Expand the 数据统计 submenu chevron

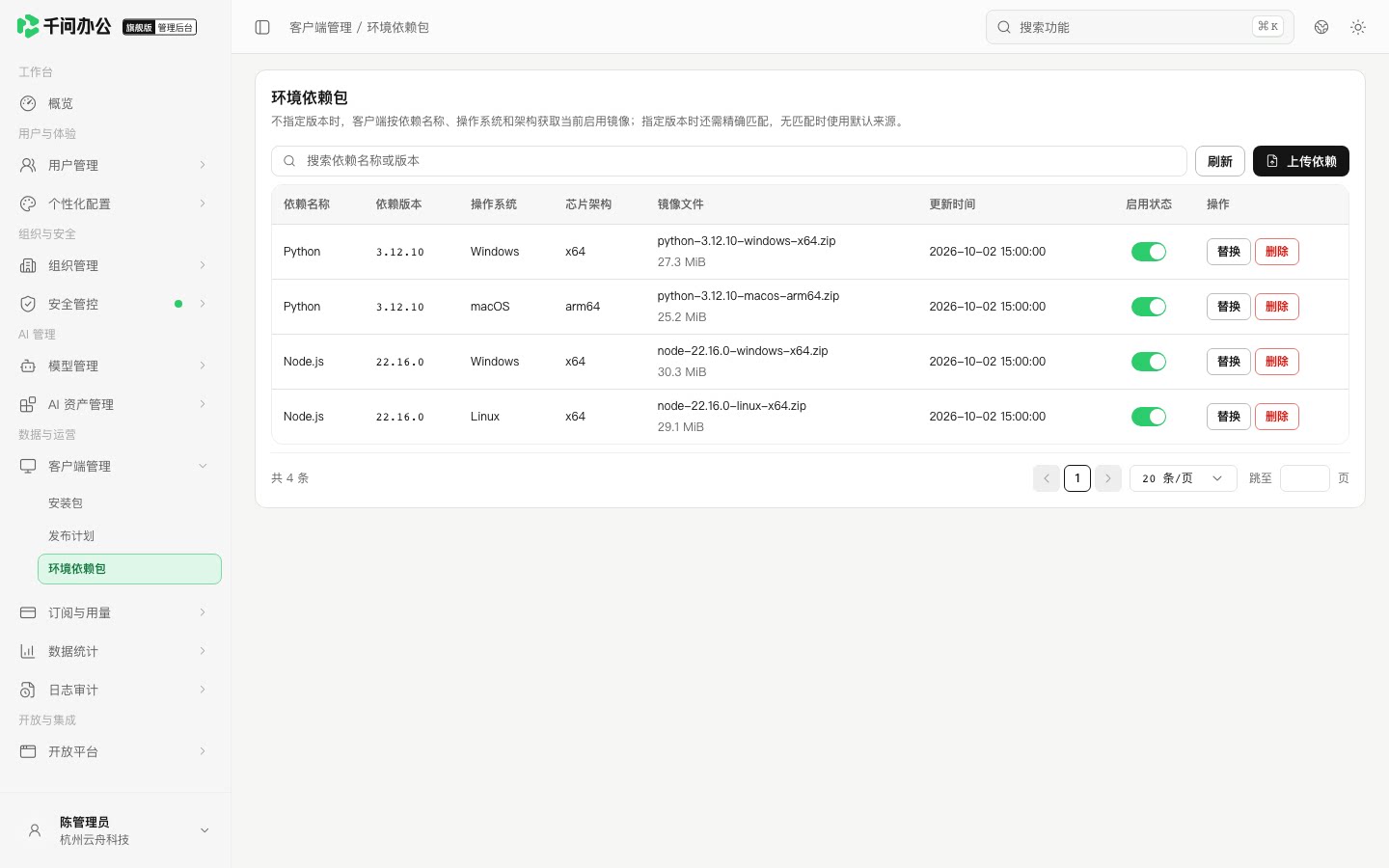tap(203, 651)
